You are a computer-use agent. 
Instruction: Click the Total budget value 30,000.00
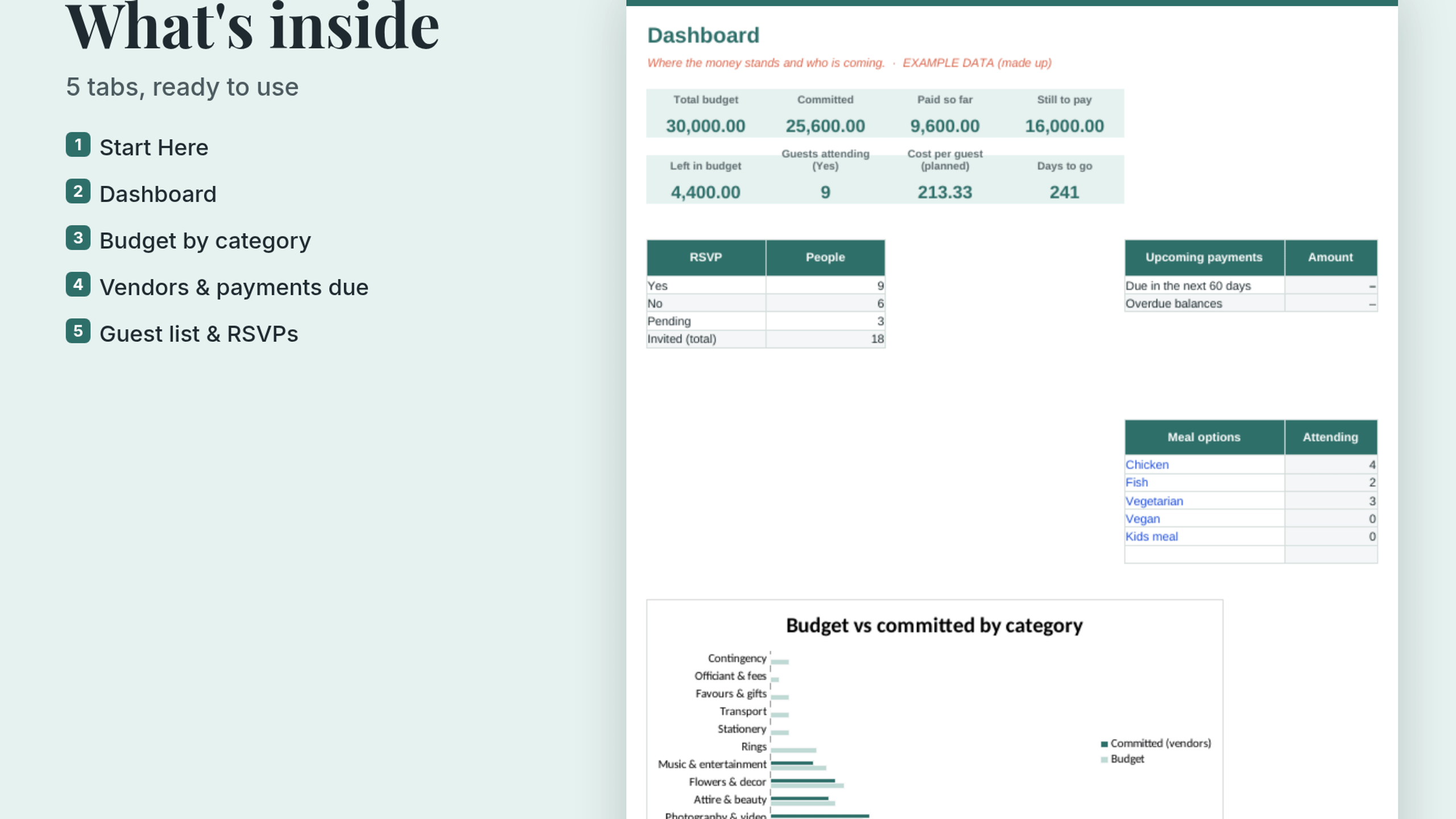706,126
